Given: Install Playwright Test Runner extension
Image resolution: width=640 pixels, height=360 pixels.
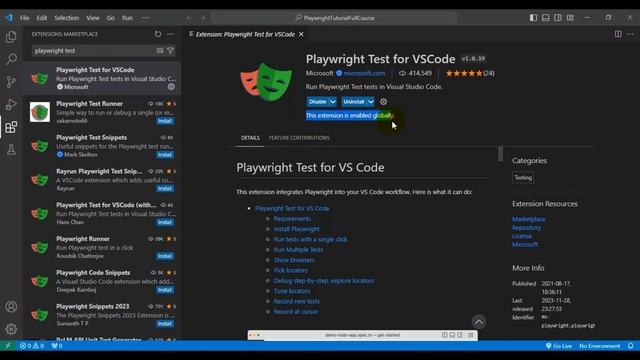Looking at the screenshot, I should coord(165,121).
